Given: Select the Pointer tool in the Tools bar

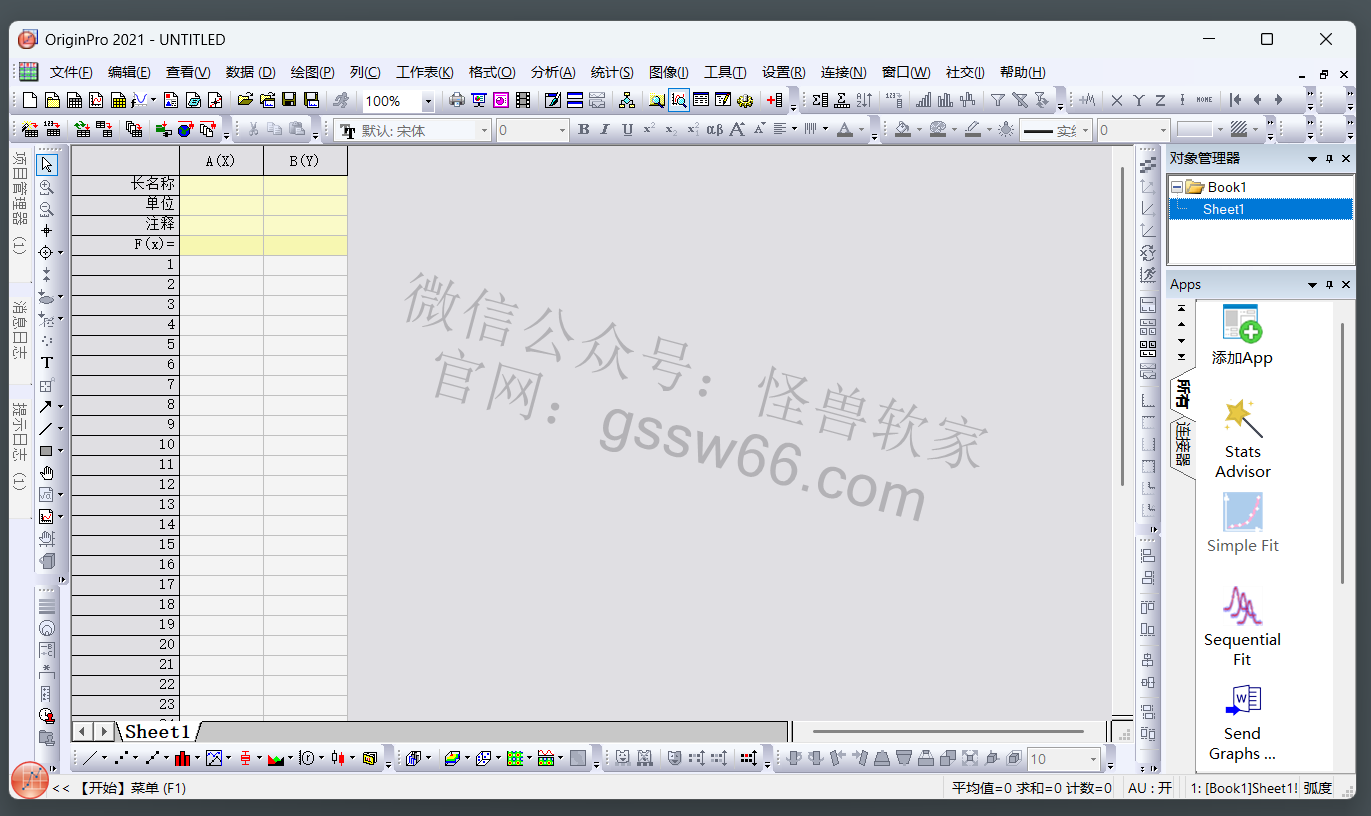Looking at the screenshot, I should [46, 165].
